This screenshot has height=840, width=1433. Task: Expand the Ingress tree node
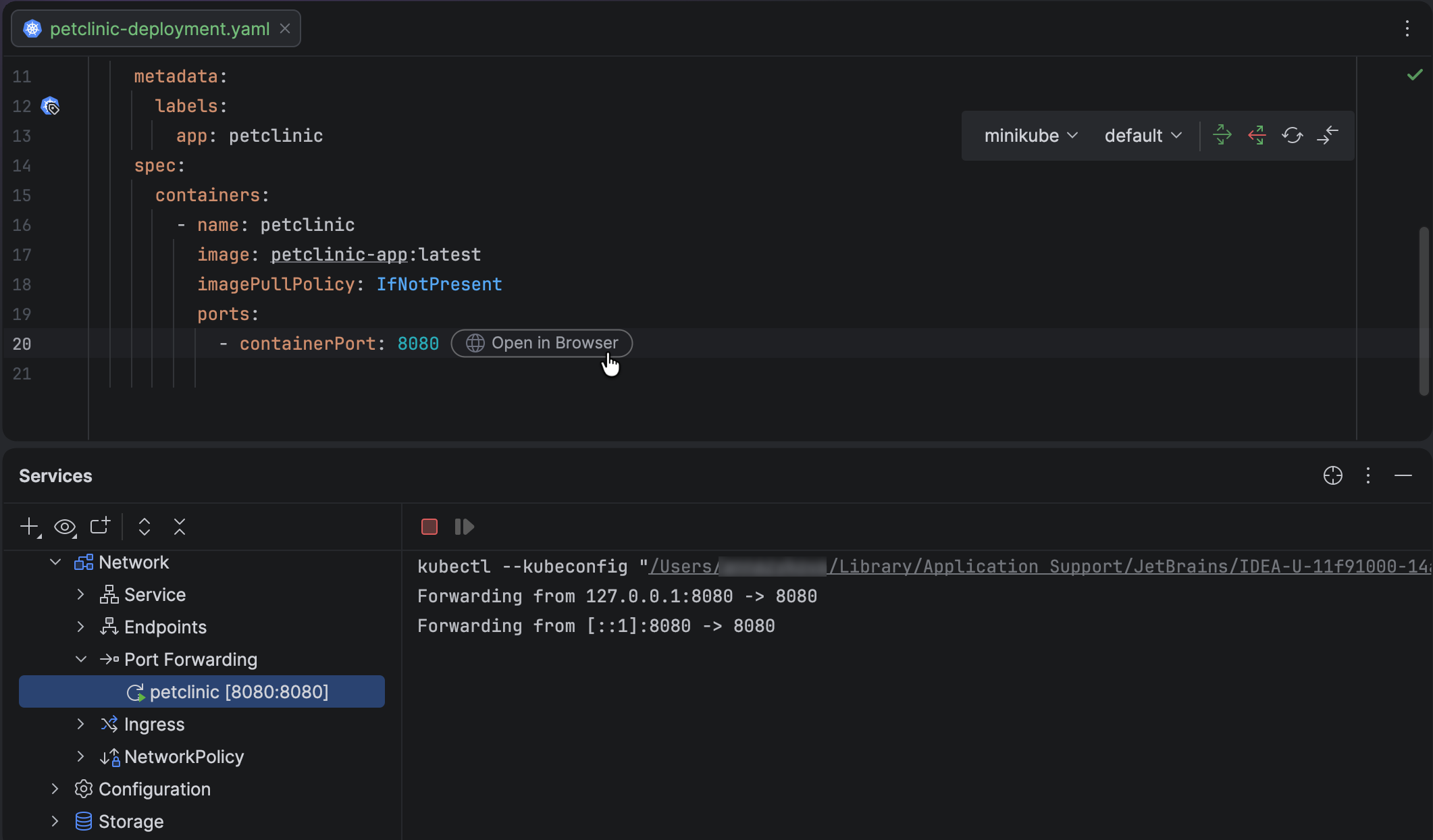coord(81,724)
